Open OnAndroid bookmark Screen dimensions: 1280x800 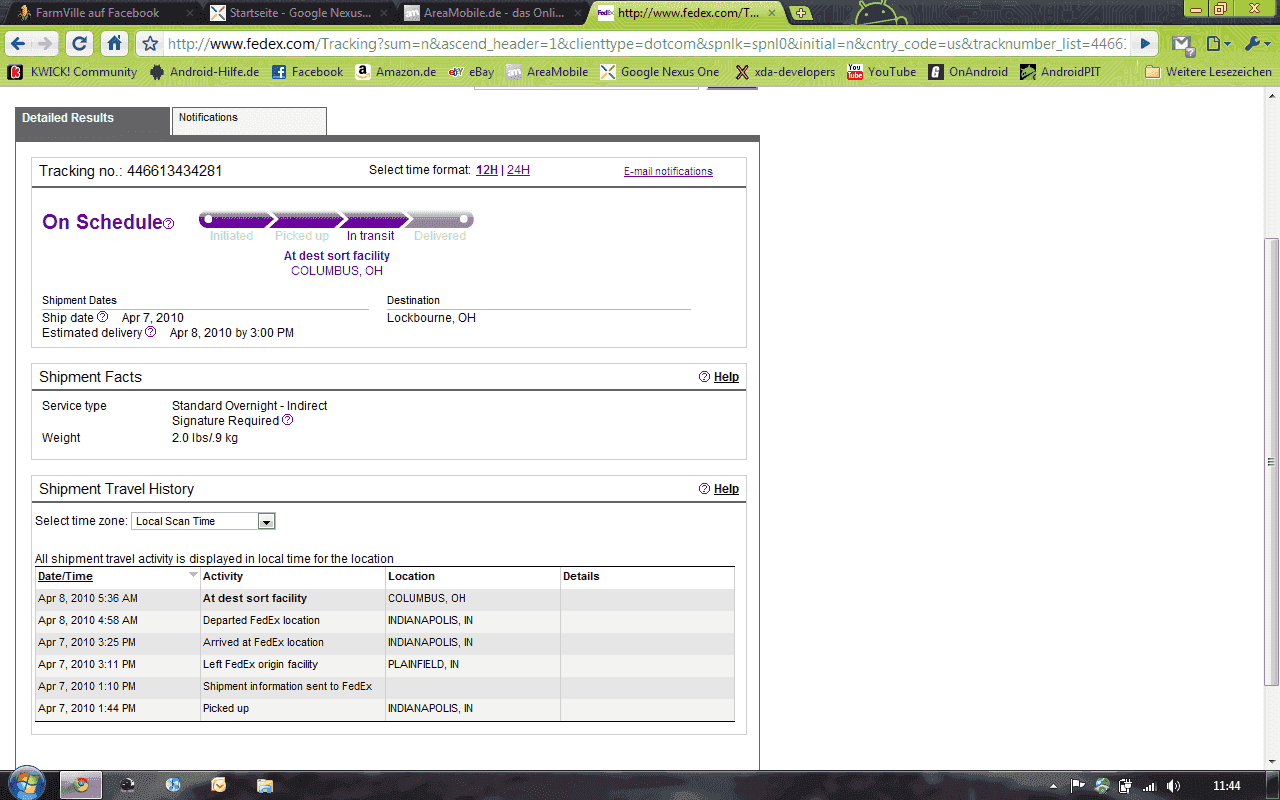[x=968, y=72]
